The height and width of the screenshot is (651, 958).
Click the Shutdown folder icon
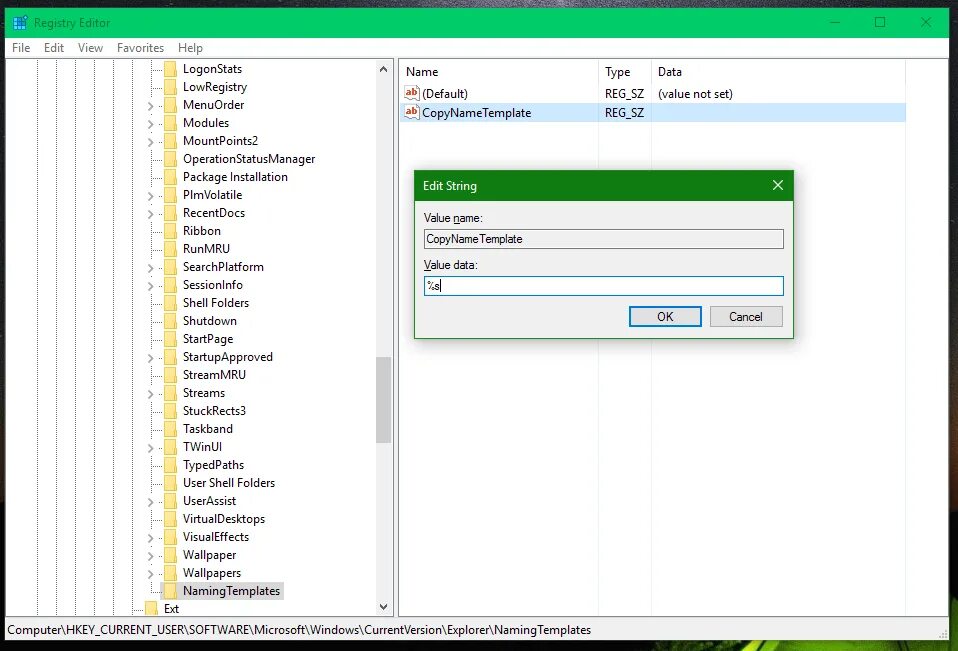coord(170,321)
